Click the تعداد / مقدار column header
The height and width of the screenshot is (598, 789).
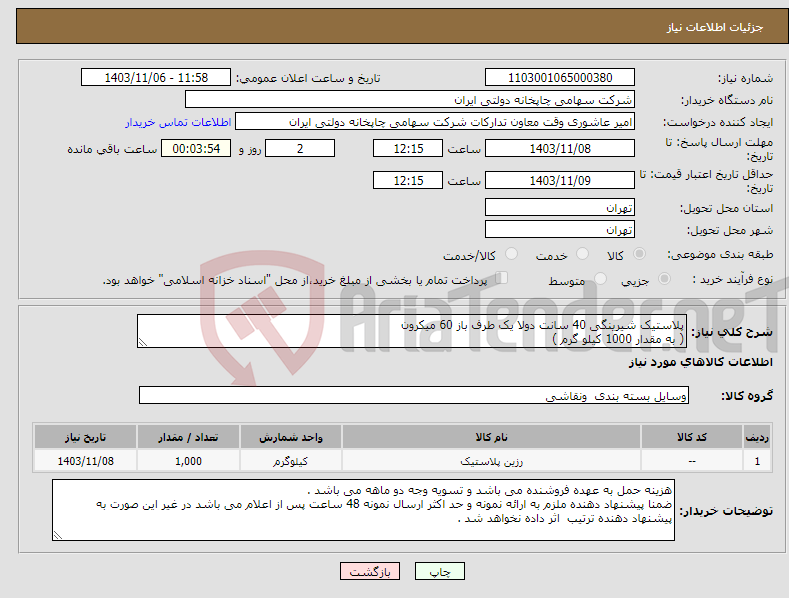[188, 437]
